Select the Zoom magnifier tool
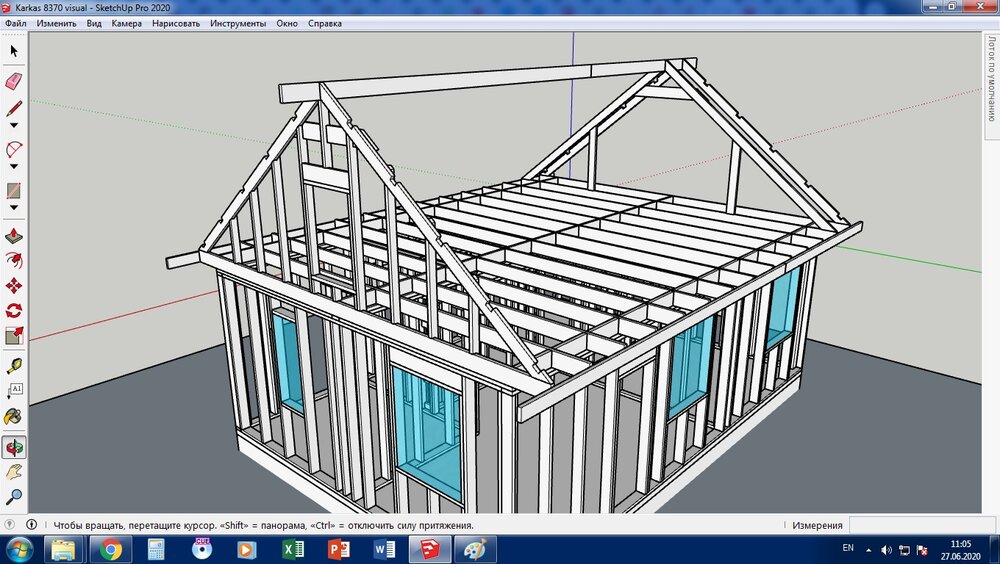 point(14,496)
